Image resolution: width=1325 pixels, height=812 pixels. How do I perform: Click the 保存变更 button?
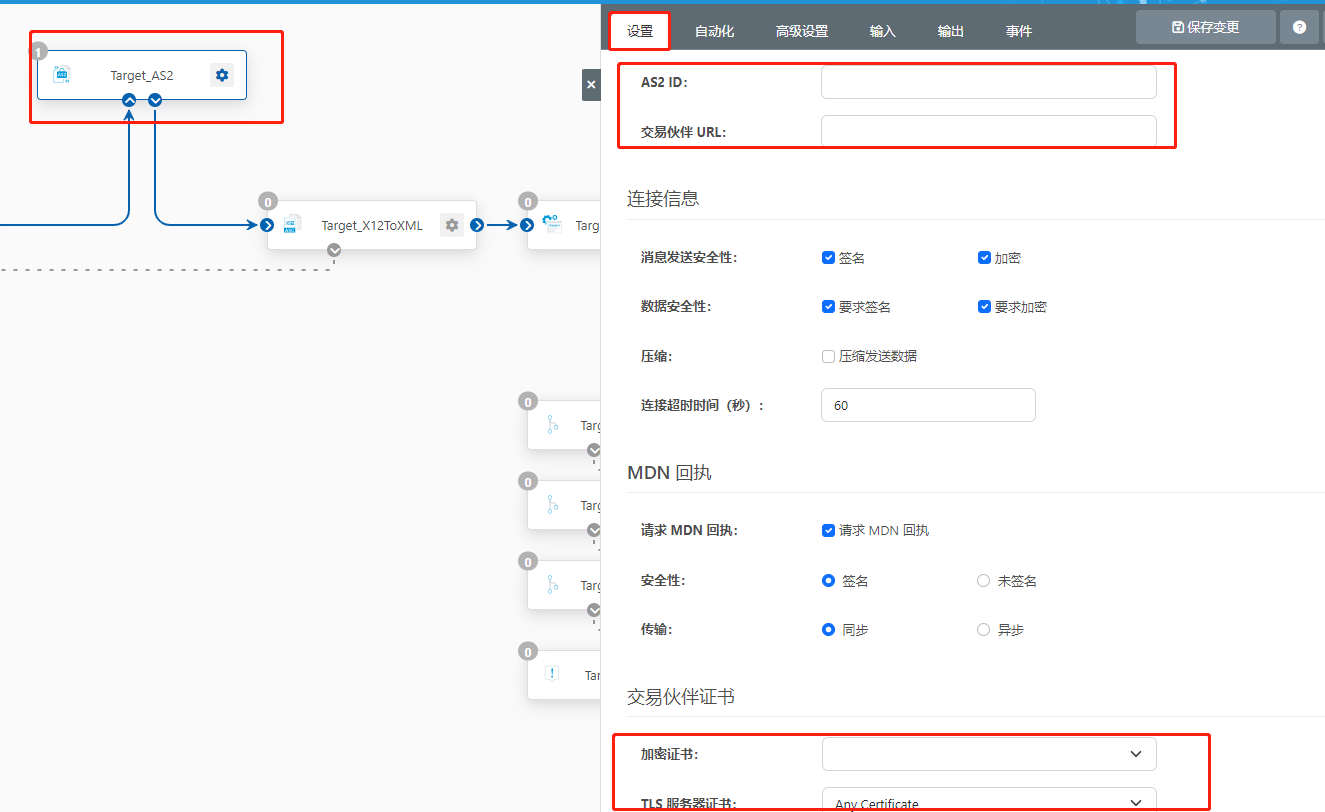click(1205, 27)
